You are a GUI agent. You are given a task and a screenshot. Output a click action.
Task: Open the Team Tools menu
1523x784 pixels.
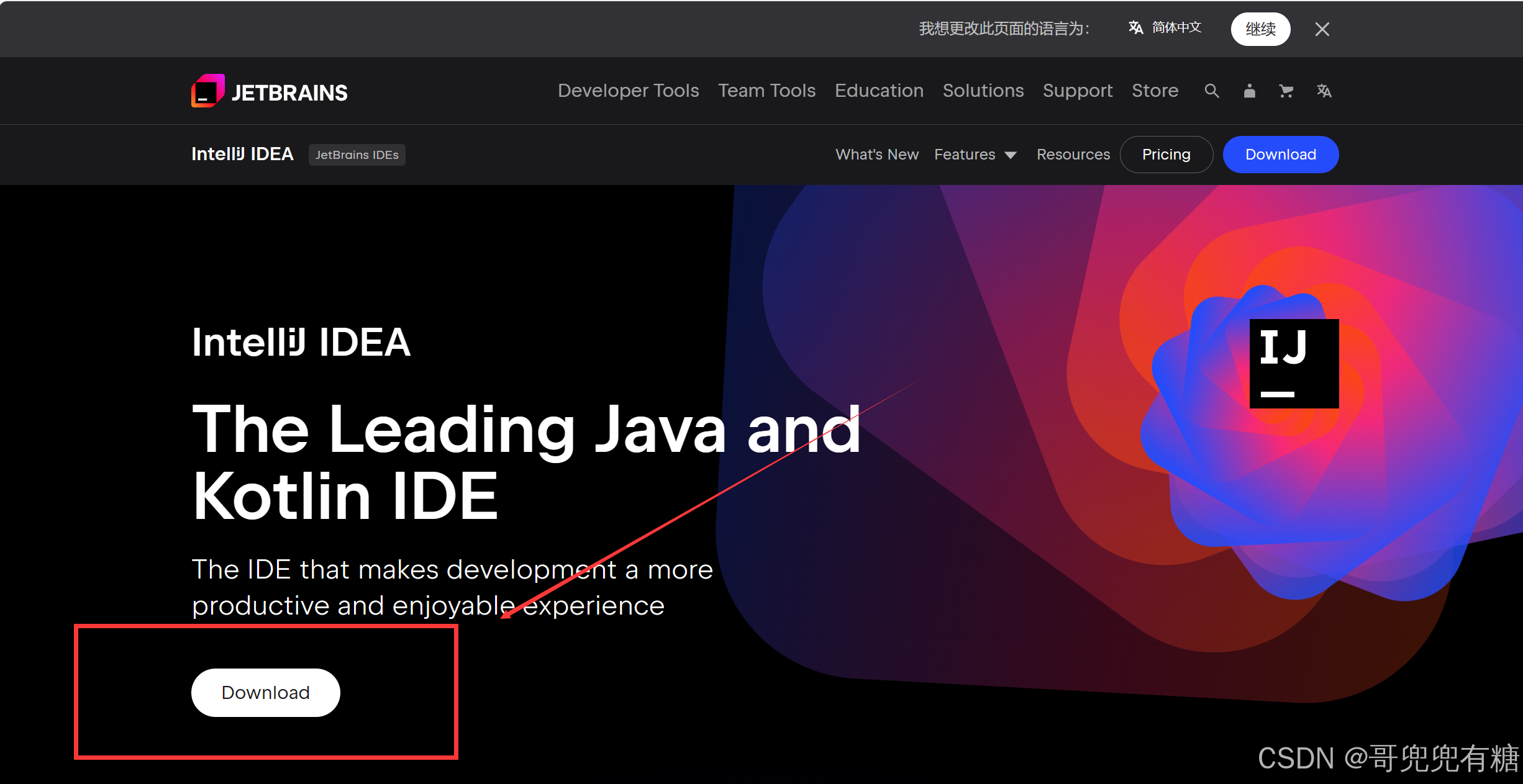coord(766,91)
